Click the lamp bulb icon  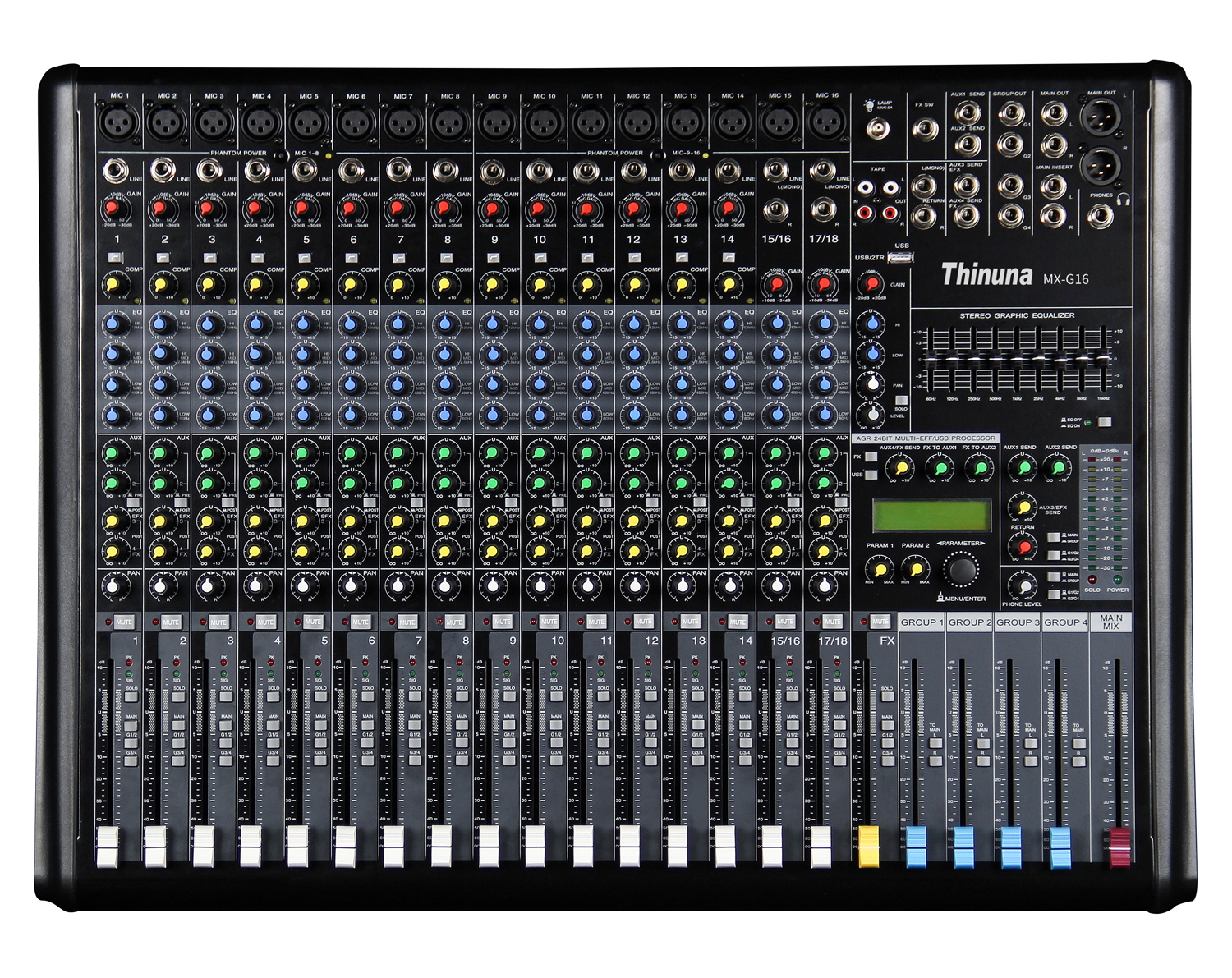(869, 105)
